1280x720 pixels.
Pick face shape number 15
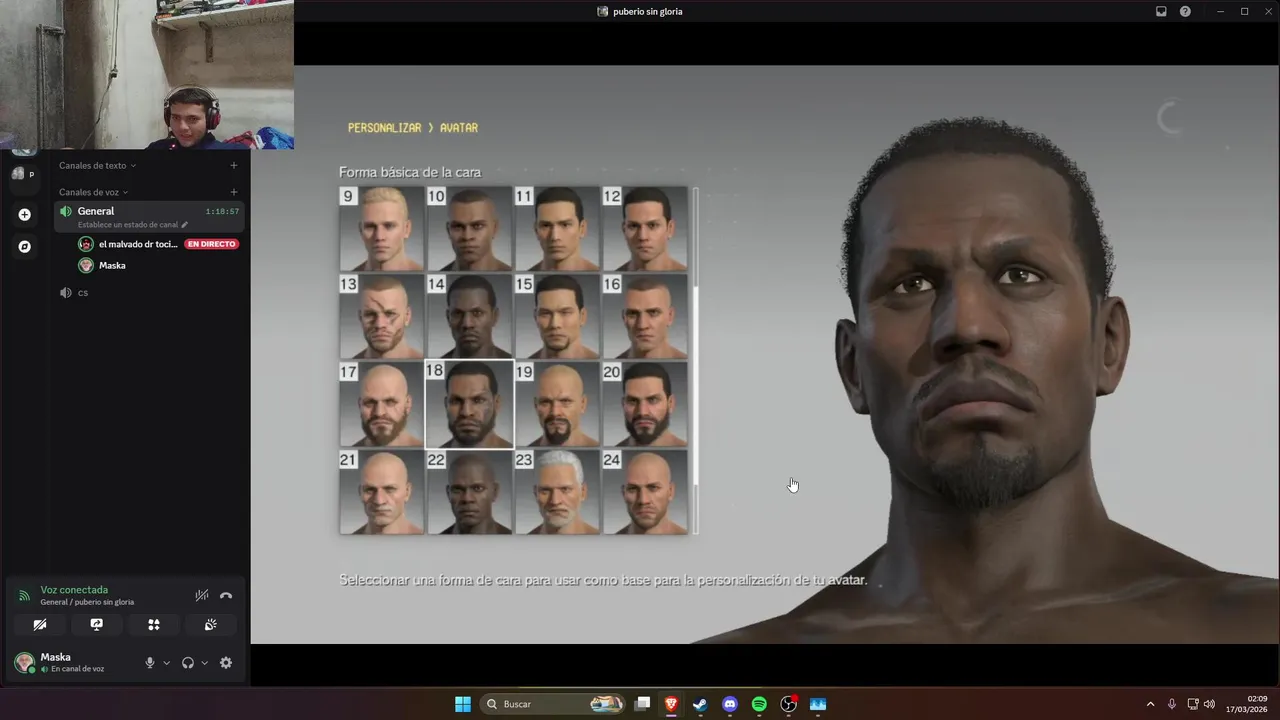(x=557, y=316)
